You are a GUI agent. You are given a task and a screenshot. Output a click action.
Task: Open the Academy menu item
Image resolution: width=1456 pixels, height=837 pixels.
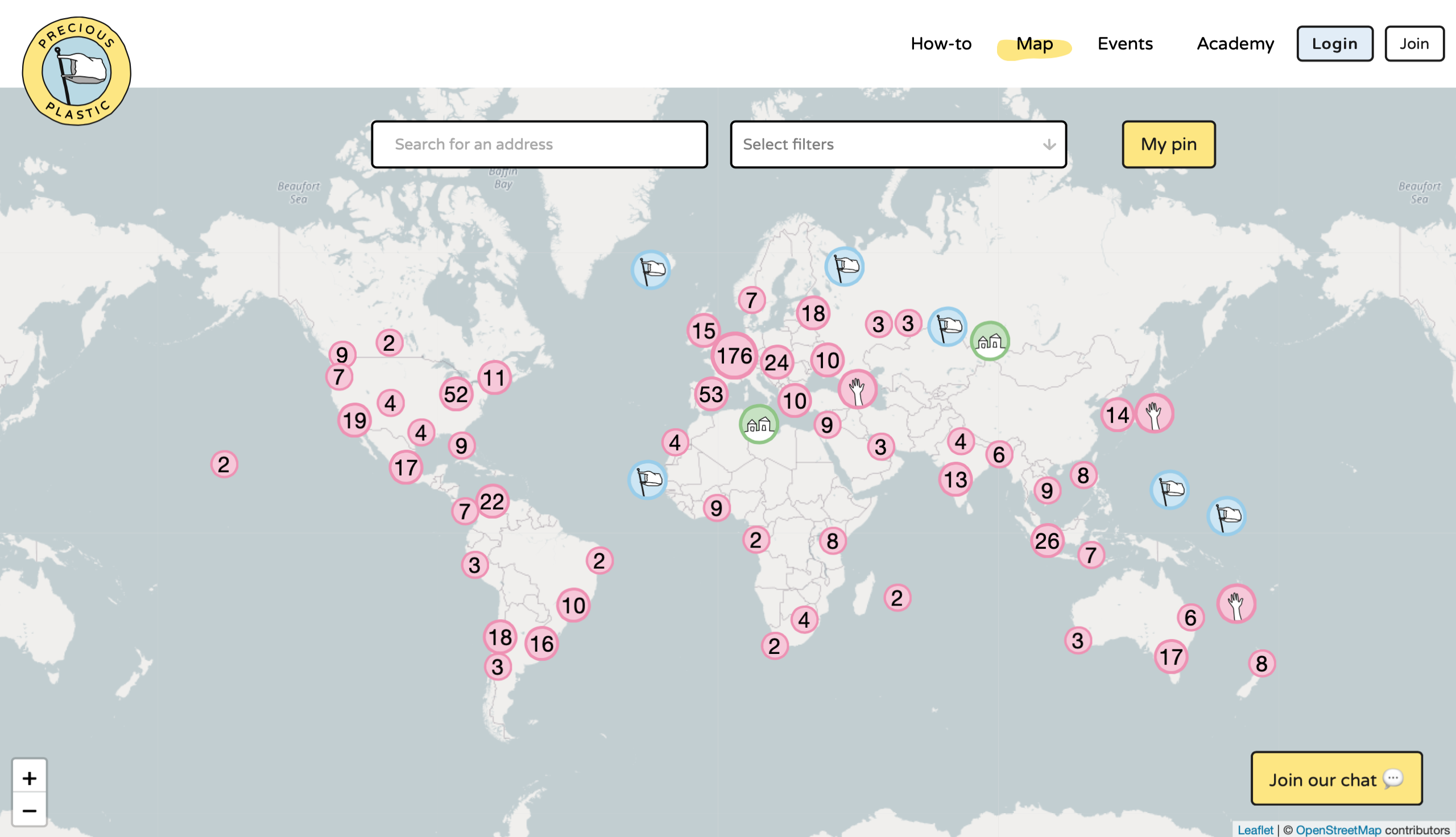coord(1235,44)
